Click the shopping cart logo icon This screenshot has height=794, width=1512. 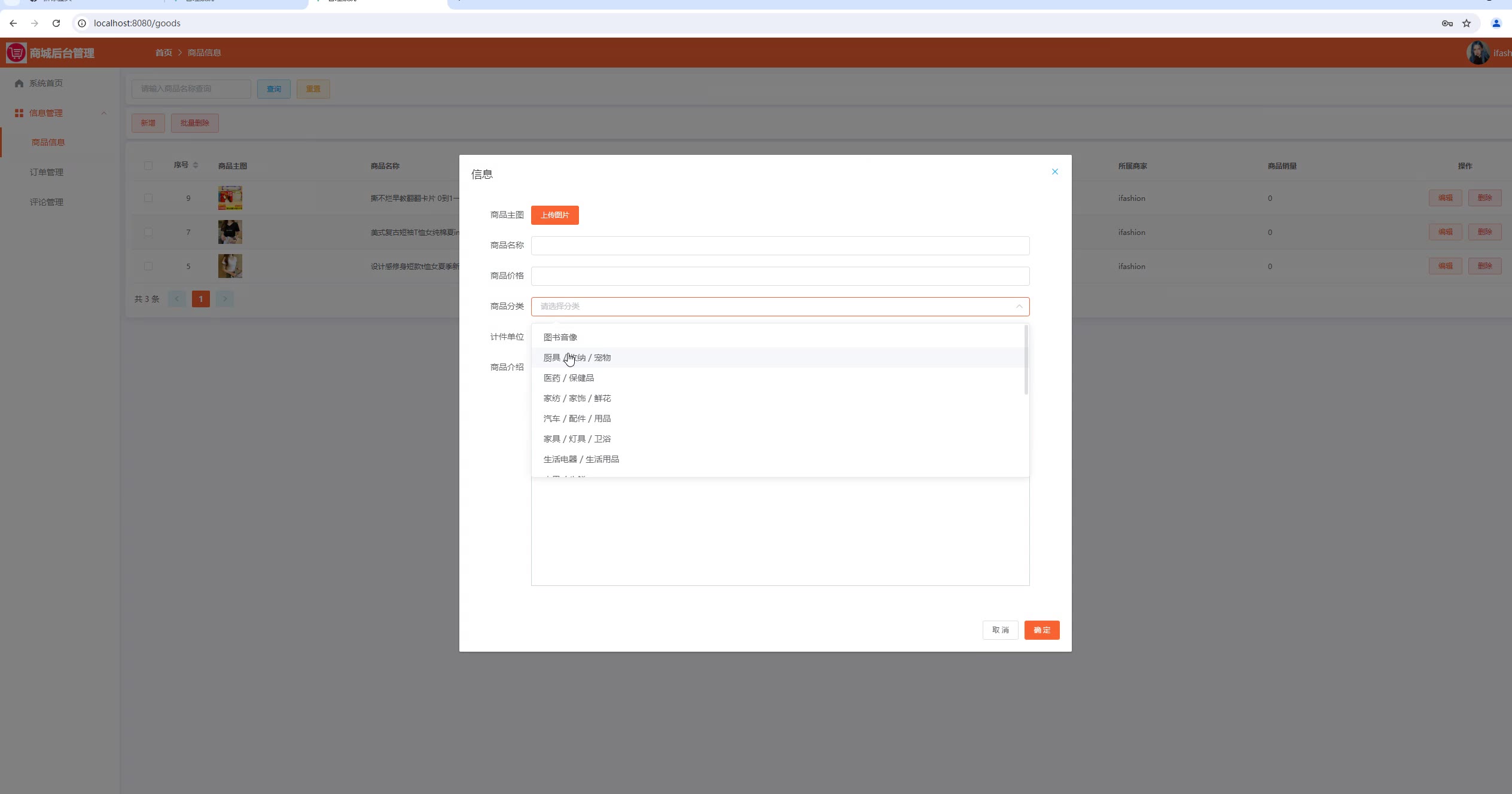[x=16, y=53]
